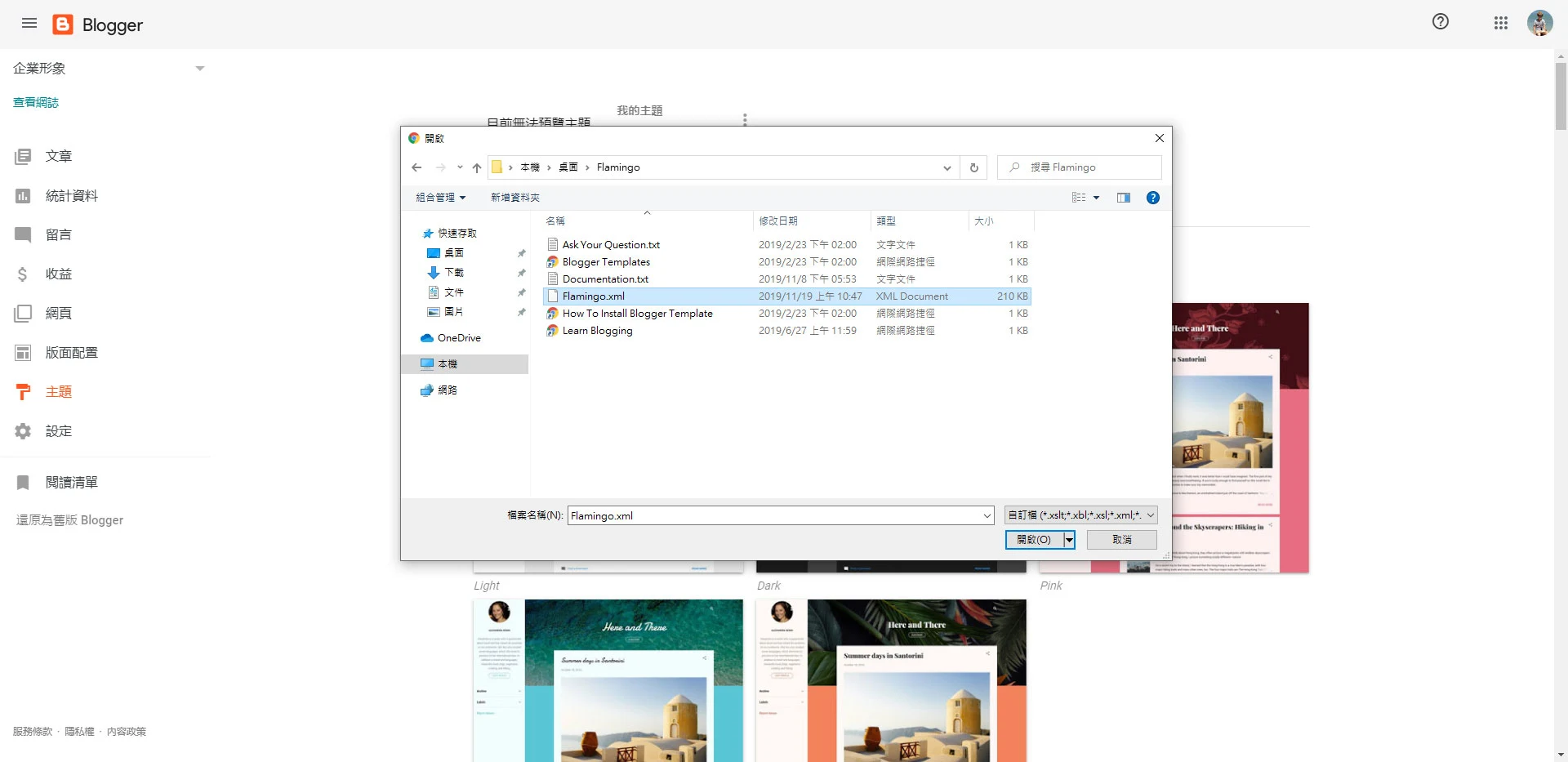The height and width of the screenshot is (762, 1568).
Task: Select 圖片 in quick access list
Action: pos(454,312)
